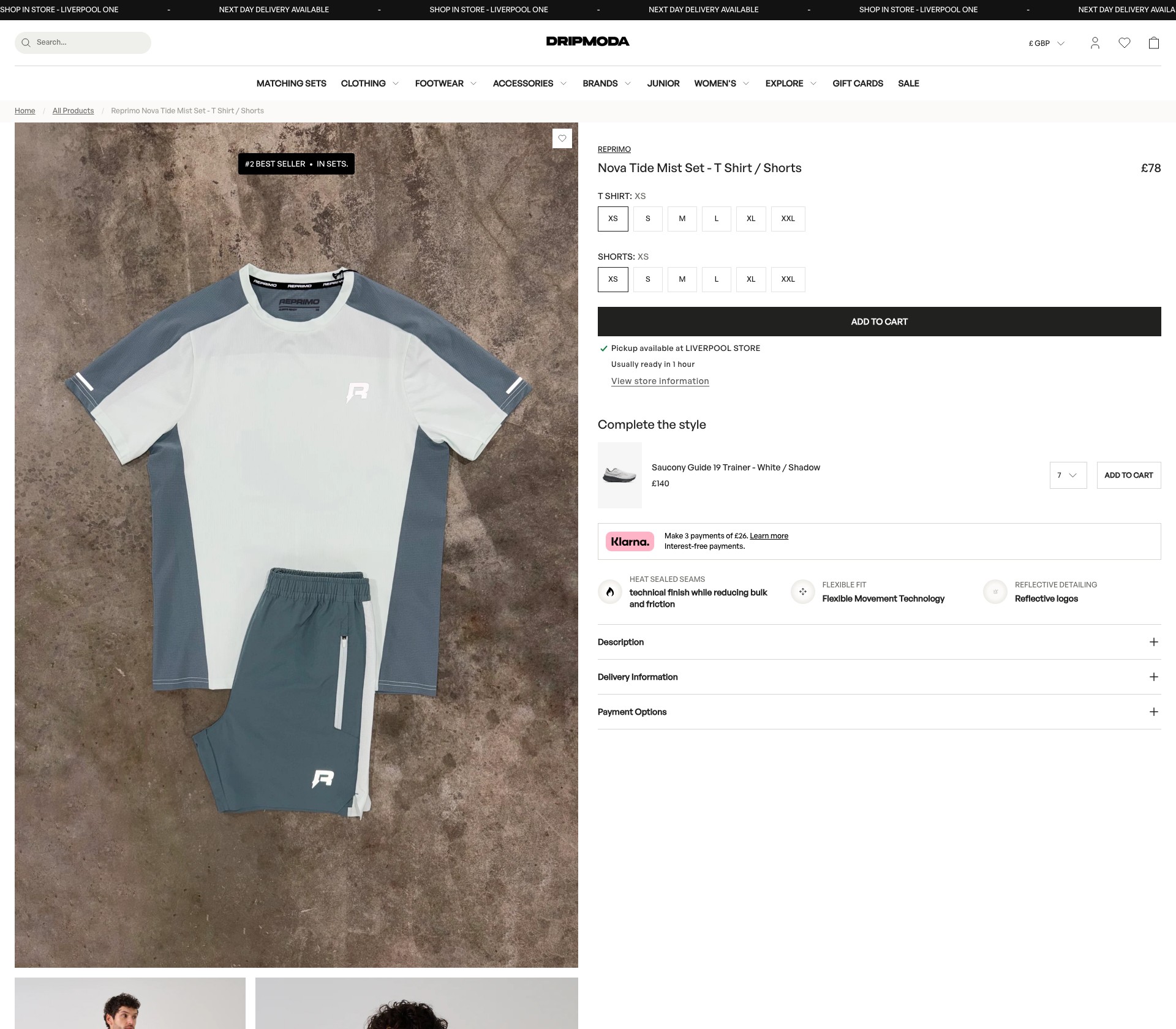The height and width of the screenshot is (1029, 1176).
Task: Open the main product image
Action: pos(296,545)
